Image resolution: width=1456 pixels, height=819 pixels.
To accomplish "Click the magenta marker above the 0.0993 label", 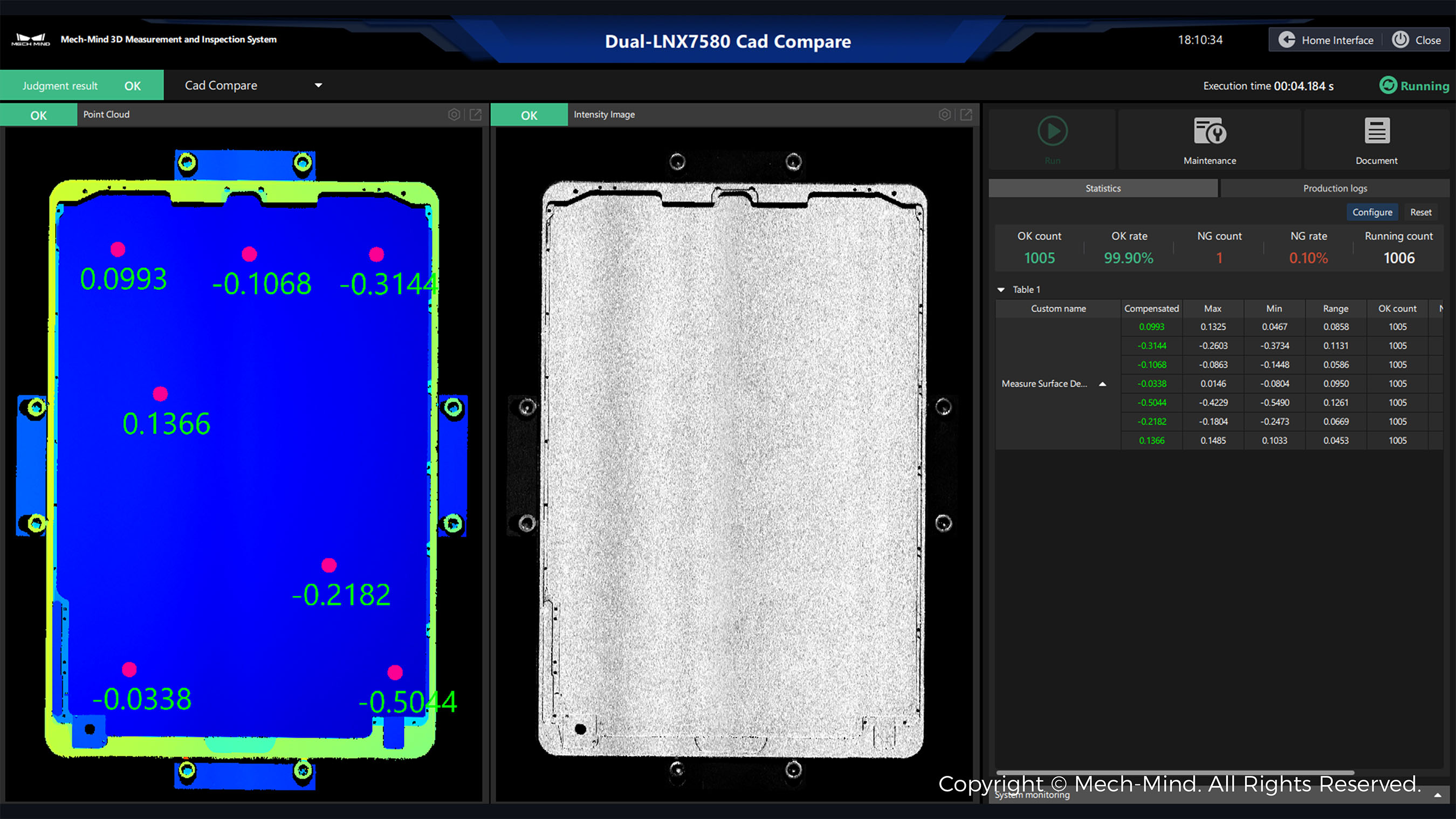I will click(x=118, y=249).
